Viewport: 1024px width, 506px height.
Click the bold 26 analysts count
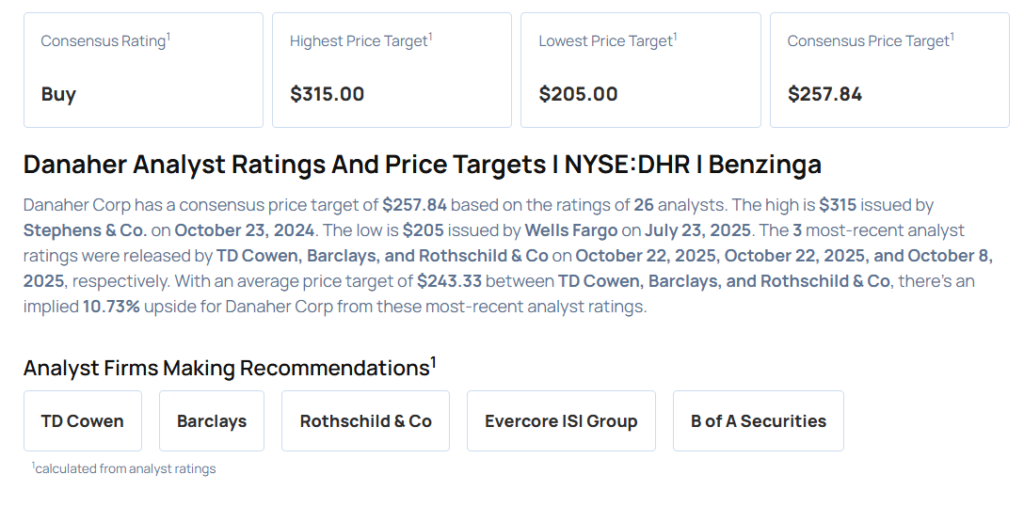[644, 205]
